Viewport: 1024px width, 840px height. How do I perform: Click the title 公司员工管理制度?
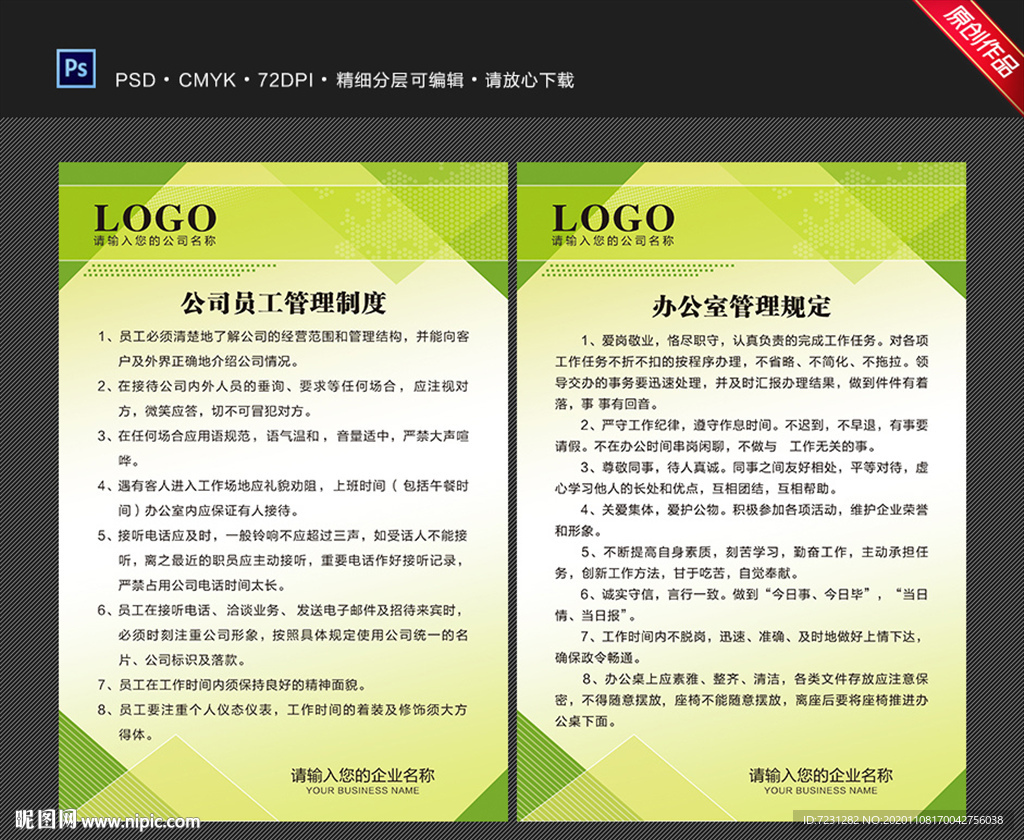[x=283, y=302]
